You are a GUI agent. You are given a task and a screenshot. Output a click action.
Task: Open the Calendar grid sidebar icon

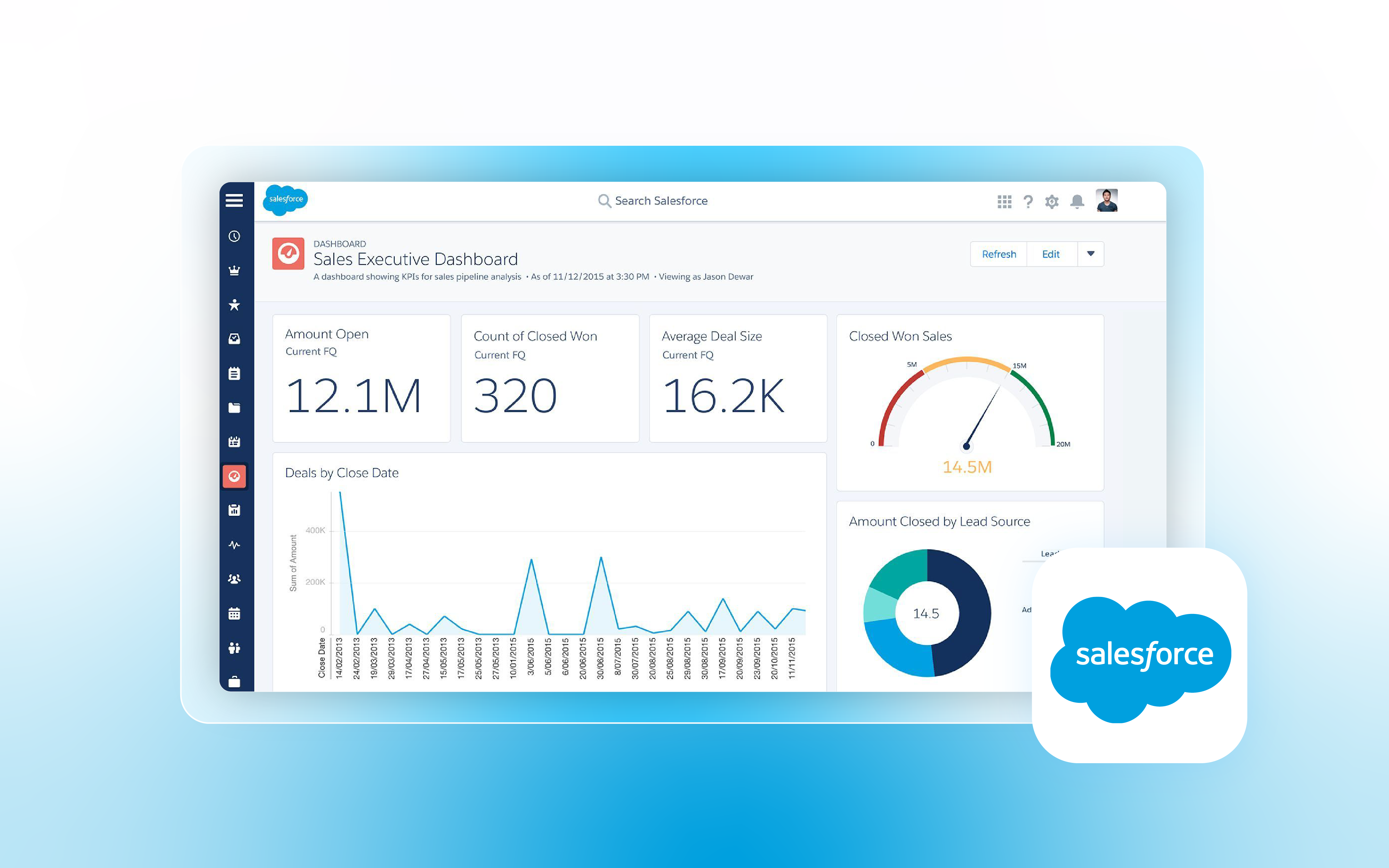click(x=234, y=613)
